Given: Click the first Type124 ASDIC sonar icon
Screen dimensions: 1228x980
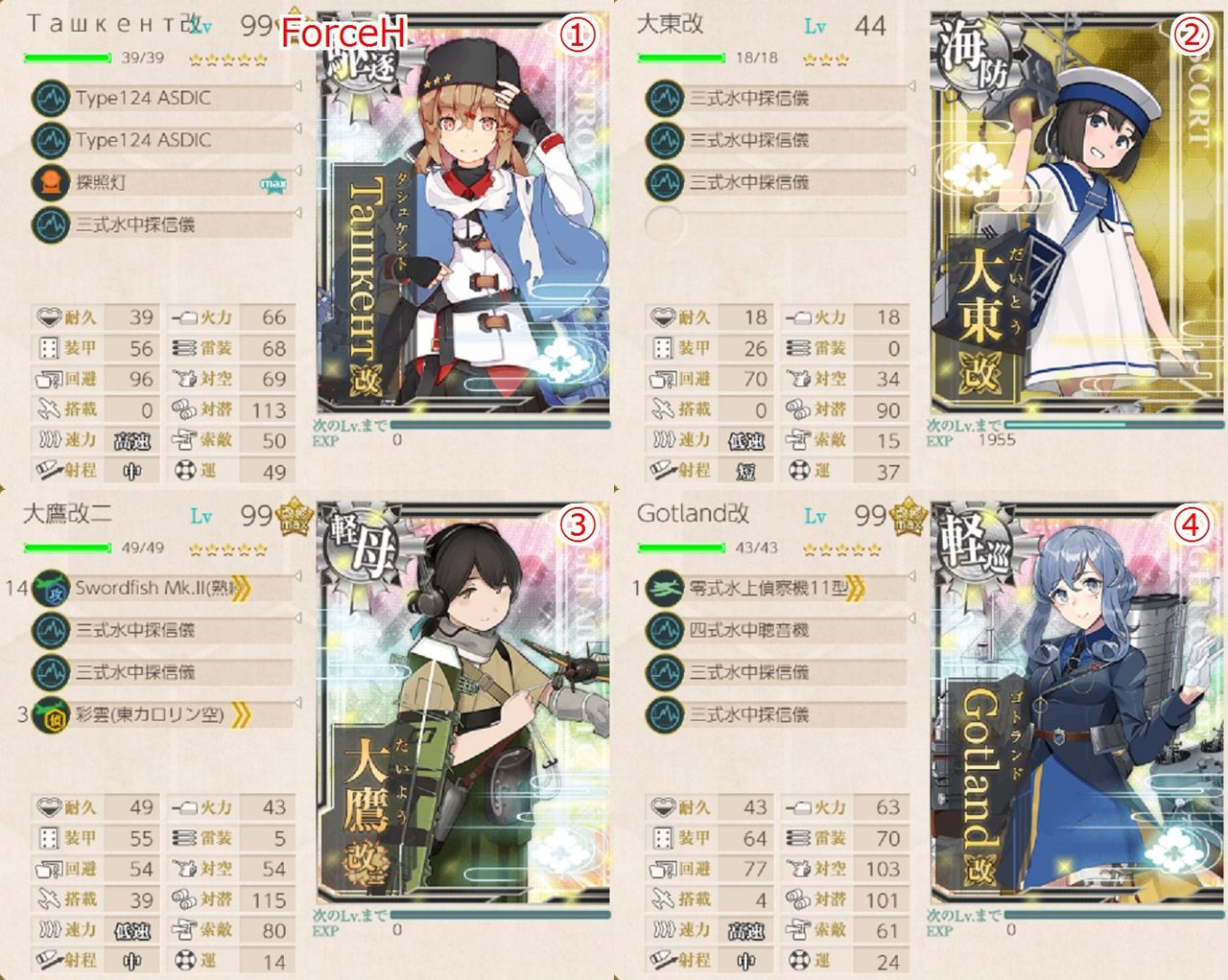Looking at the screenshot, I should [x=49, y=98].
